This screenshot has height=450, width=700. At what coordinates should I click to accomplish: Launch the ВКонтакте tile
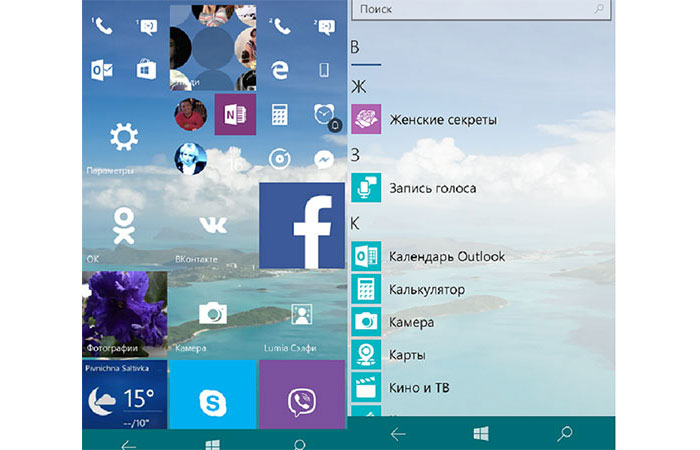point(213,225)
